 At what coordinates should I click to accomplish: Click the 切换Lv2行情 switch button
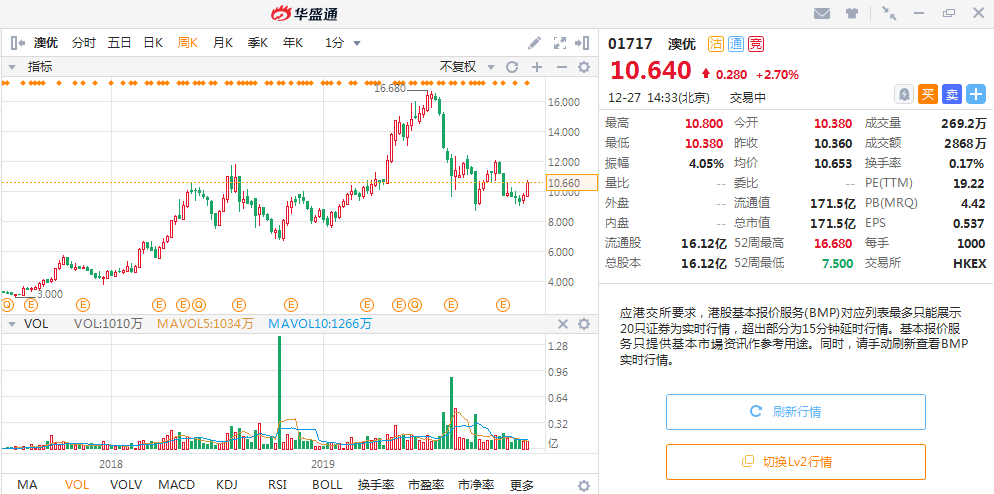[x=796, y=462]
